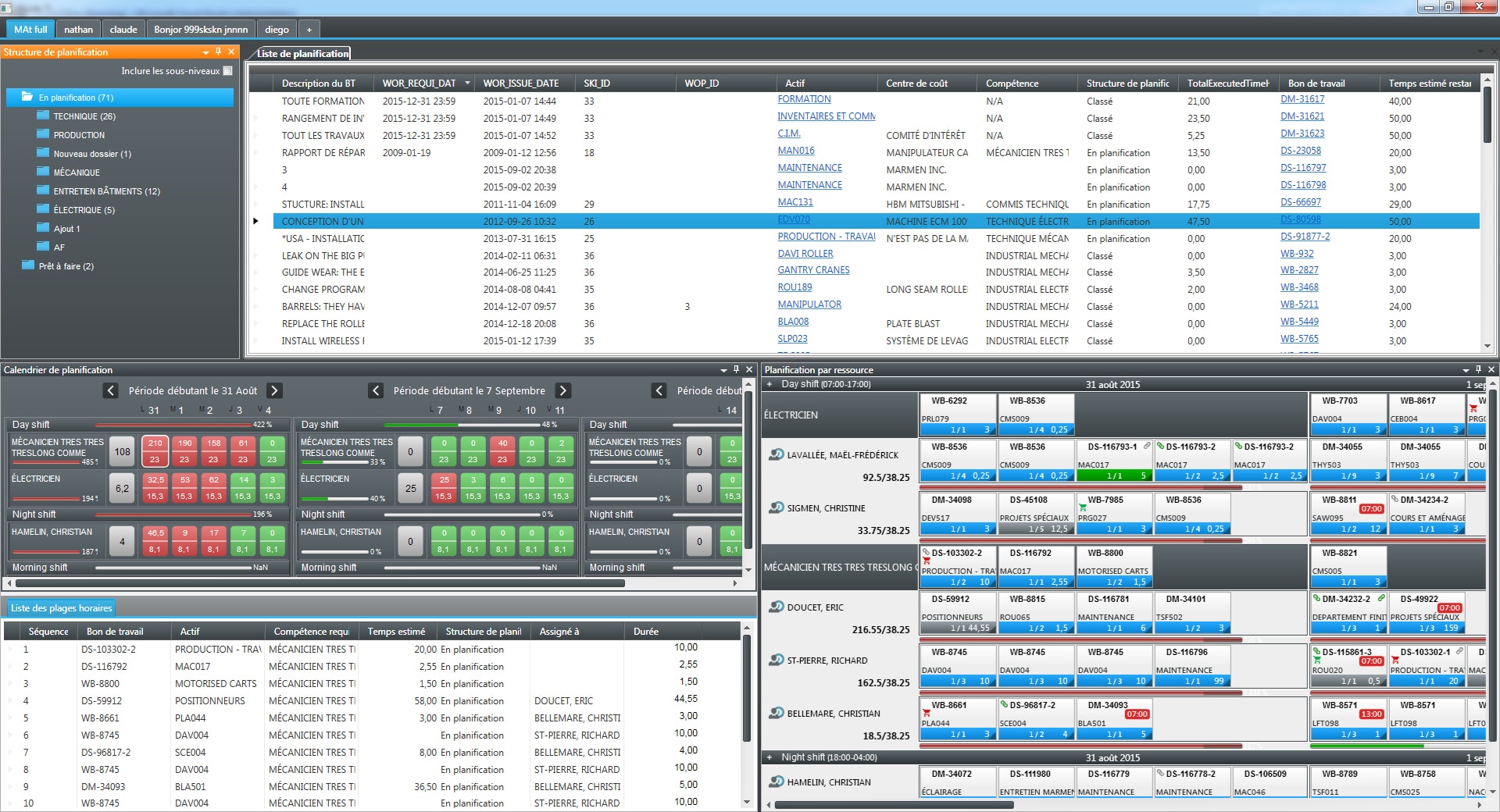1500x812 pixels.
Task: Click the link icon on DS-116793-1 card
Action: [1147, 447]
